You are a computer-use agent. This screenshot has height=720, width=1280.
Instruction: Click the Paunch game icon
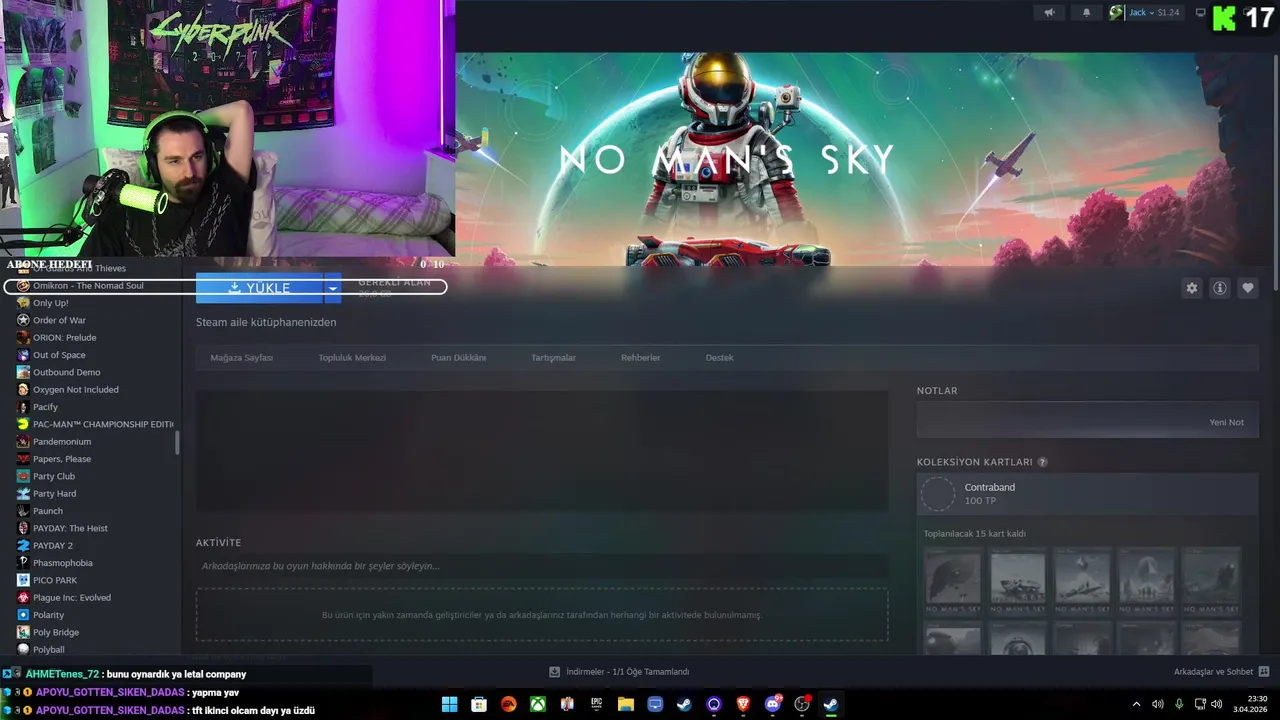(x=23, y=511)
